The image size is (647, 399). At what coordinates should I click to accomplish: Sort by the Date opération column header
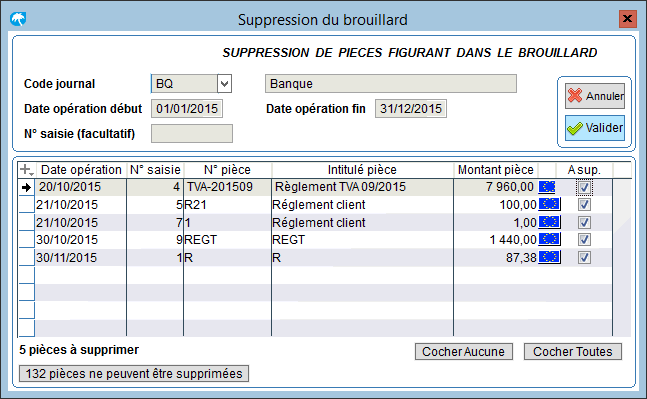[x=81, y=170]
